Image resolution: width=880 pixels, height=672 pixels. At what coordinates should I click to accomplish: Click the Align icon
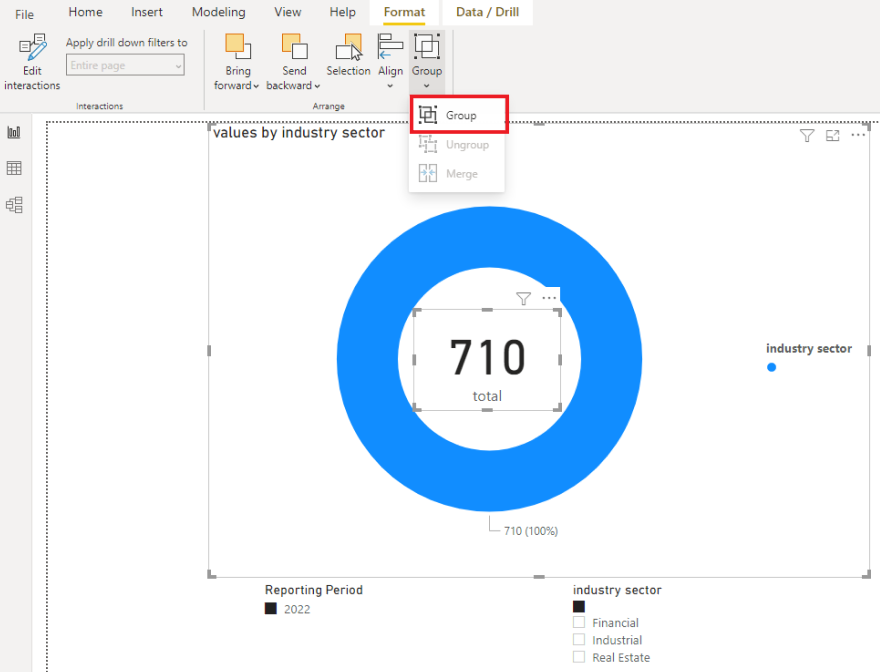pyautogui.click(x=390, y=46)
